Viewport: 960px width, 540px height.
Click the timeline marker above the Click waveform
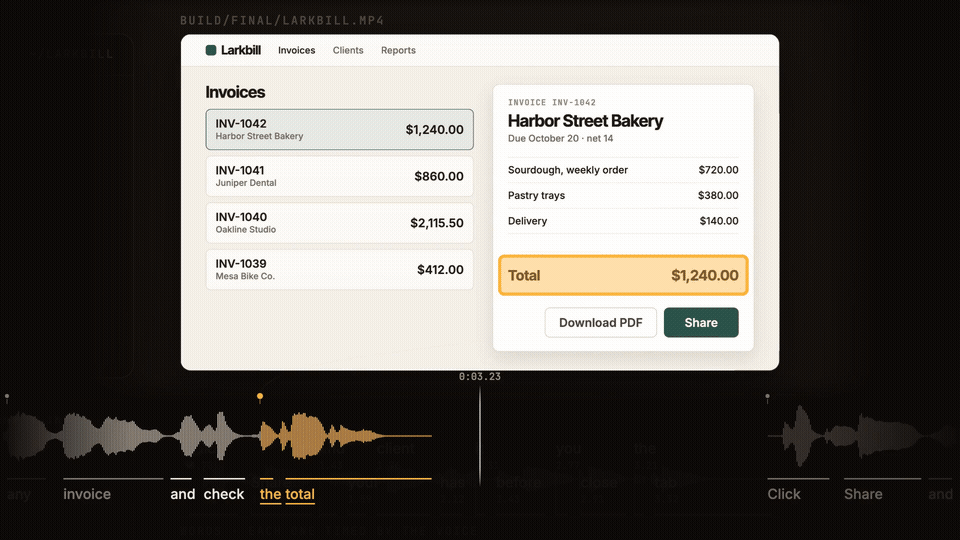point(767,398)
